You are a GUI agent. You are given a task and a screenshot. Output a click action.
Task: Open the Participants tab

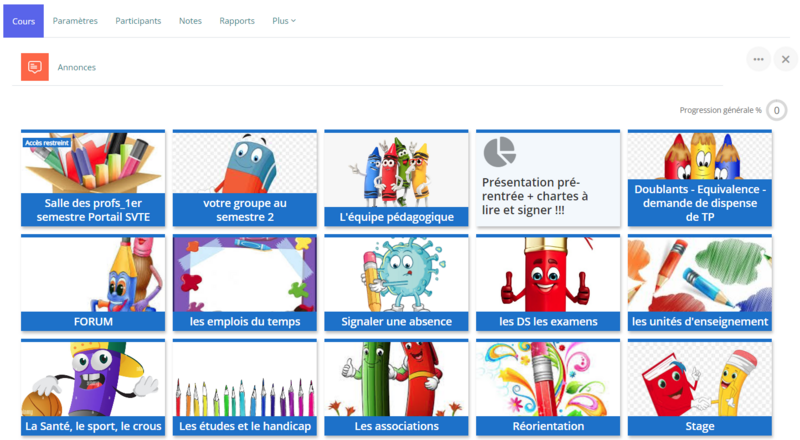pos(138,21)
